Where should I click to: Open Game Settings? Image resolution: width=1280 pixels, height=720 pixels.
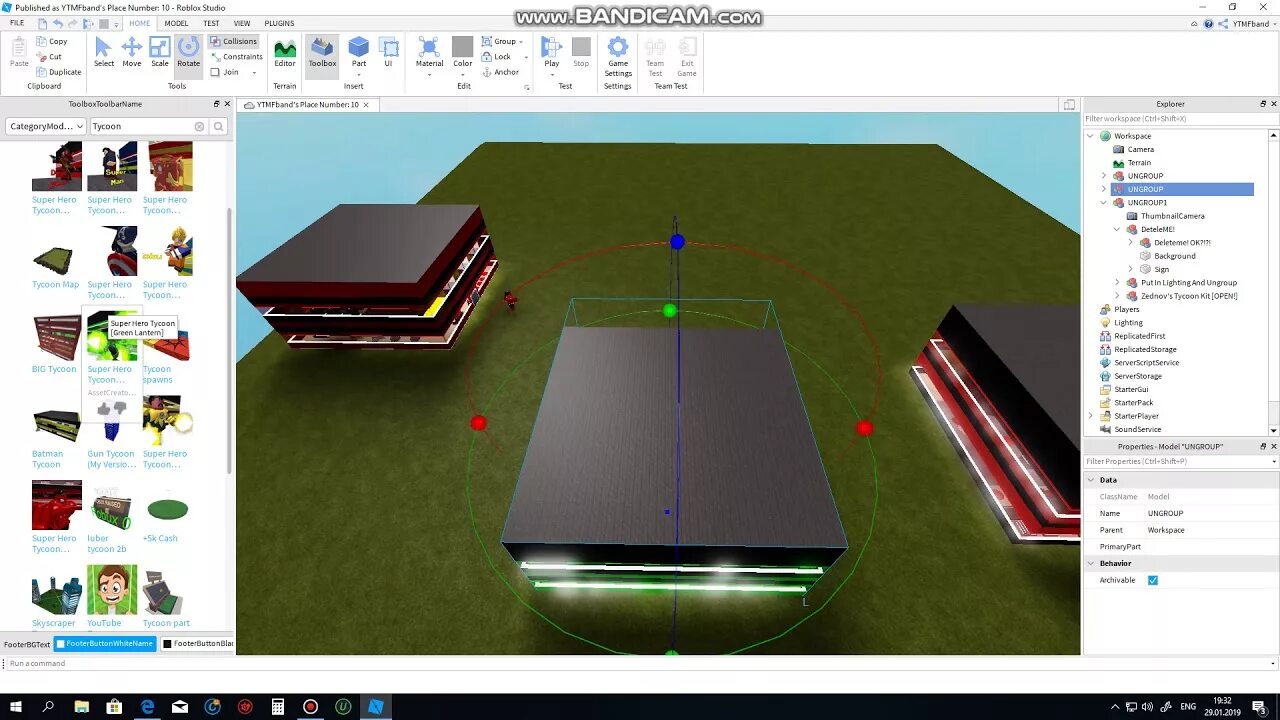pos(618,56)
